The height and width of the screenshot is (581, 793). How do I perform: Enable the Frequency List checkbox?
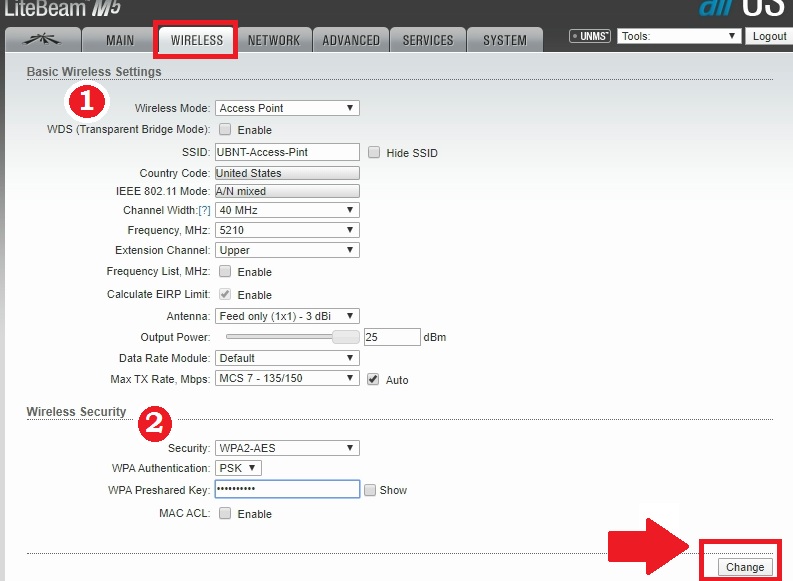[x=225, y=272]
